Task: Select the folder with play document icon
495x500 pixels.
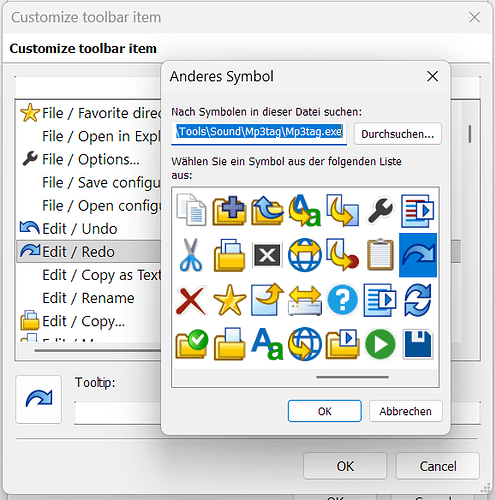Action: [x=342, y=344]
